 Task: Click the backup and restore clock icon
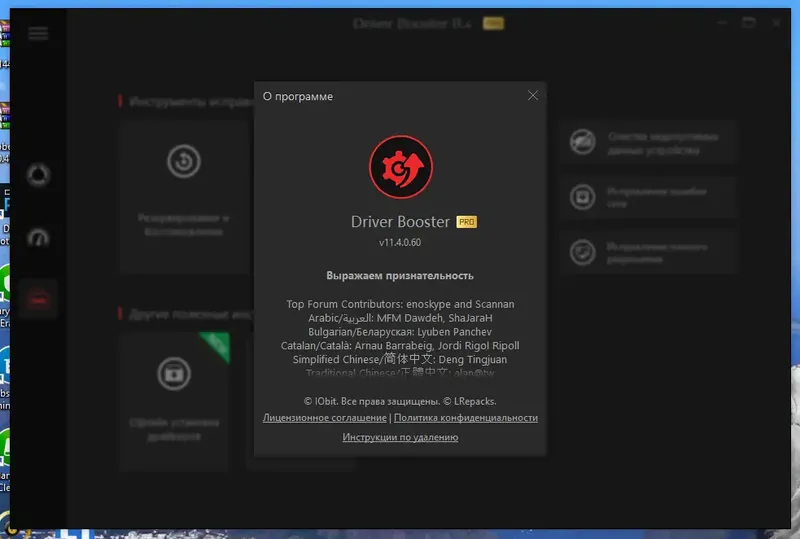pyautogui.click(x=184, y=161)
